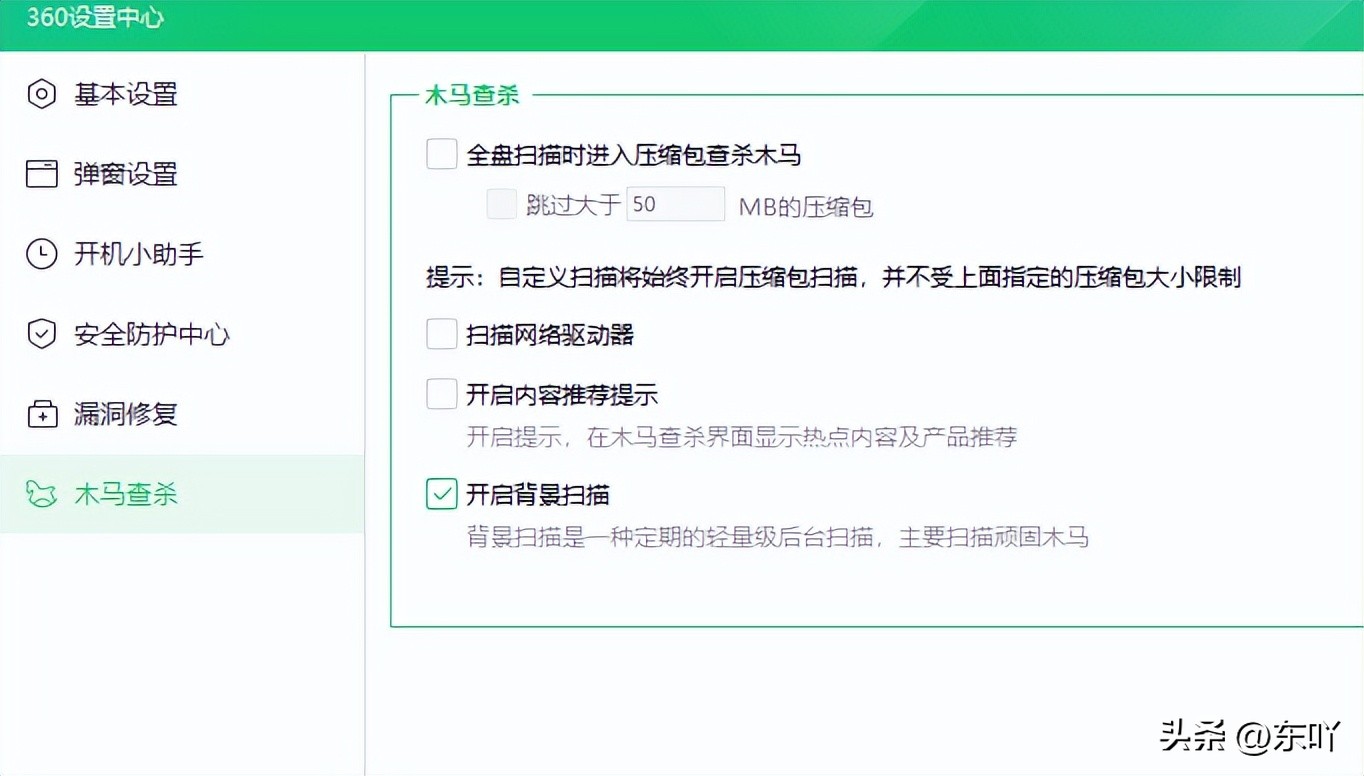This screenshot has height=776, width=1364.
Task: Click the clock icon beside 开机小助手
Action: coord(41,254)
